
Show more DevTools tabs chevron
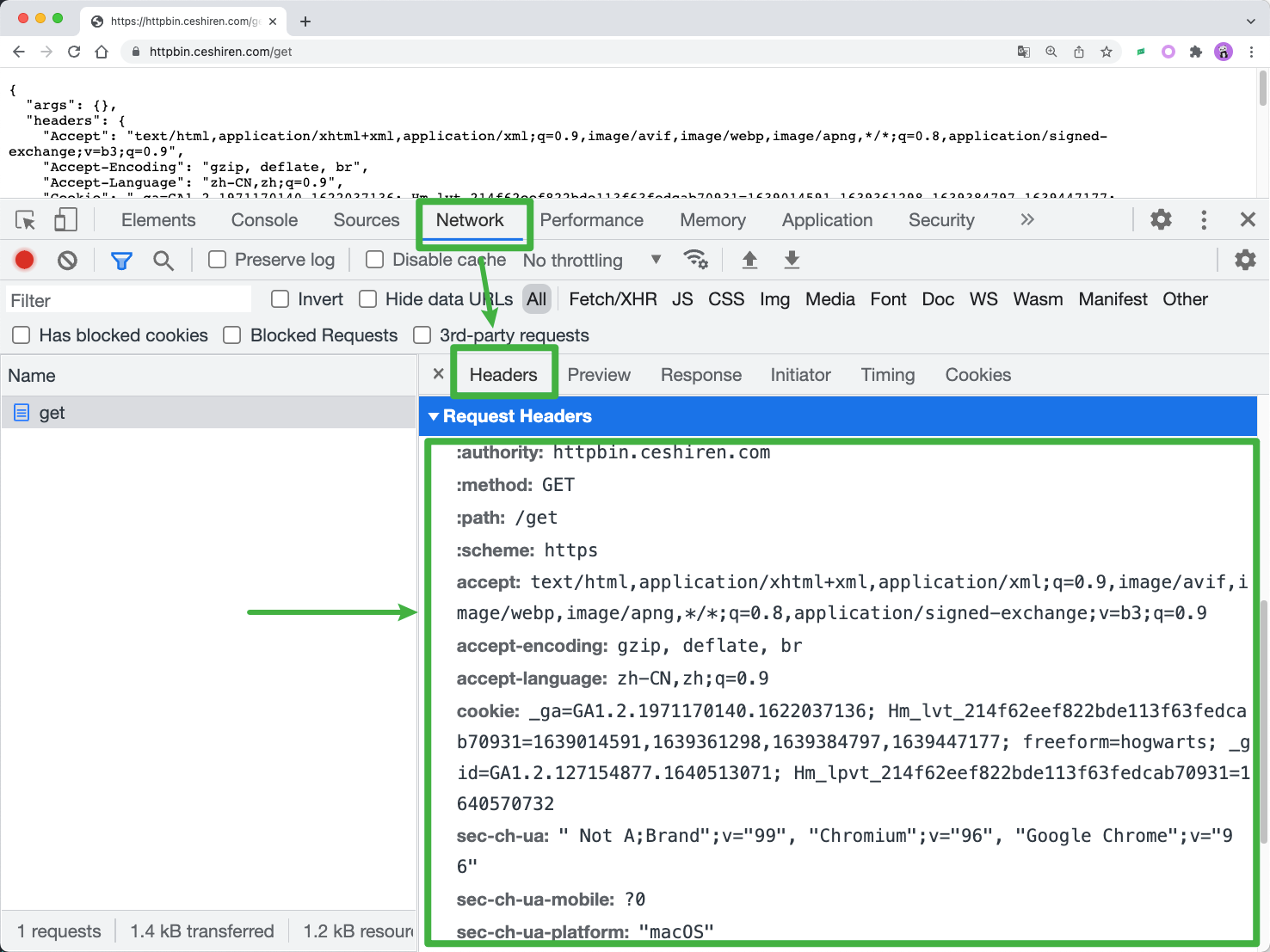pyautogui.click(x=1026, y=220)
